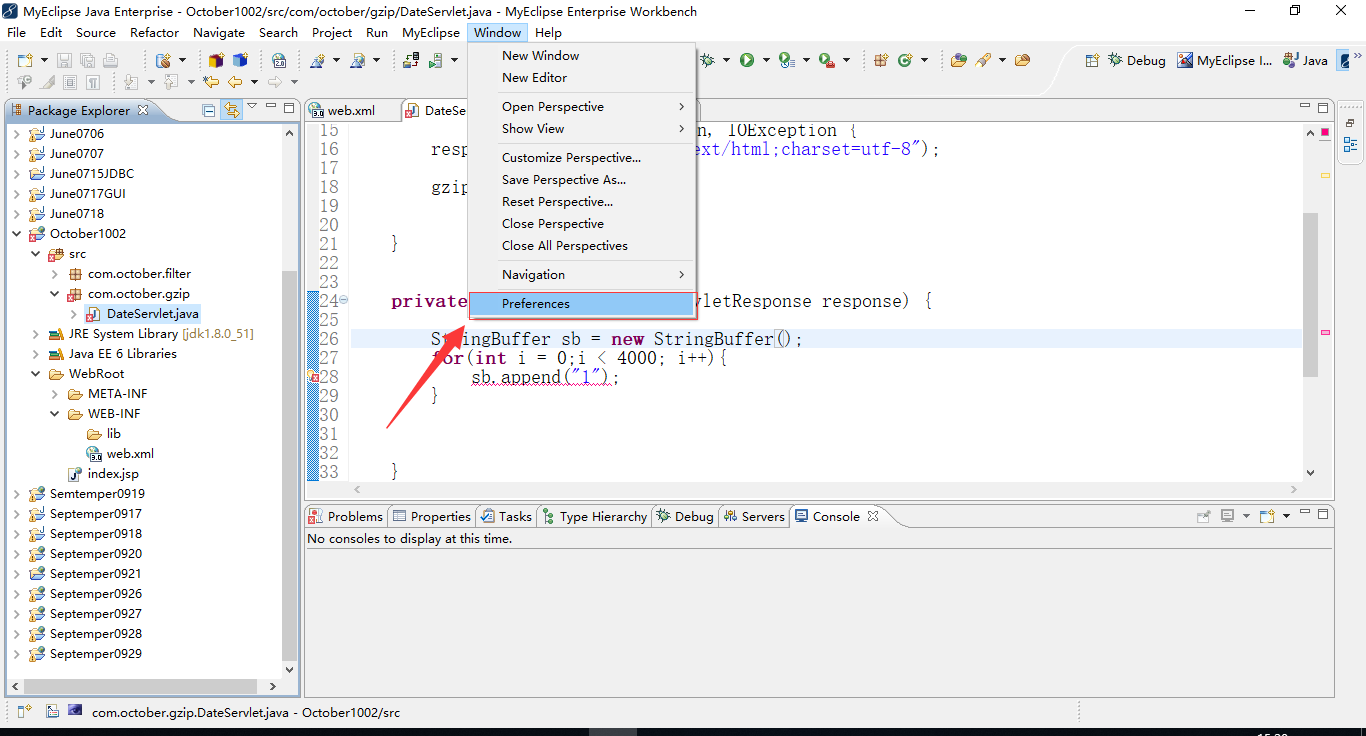Open the Java perspective
The height and width of the screenshot is (736, 1366).
1306,60
